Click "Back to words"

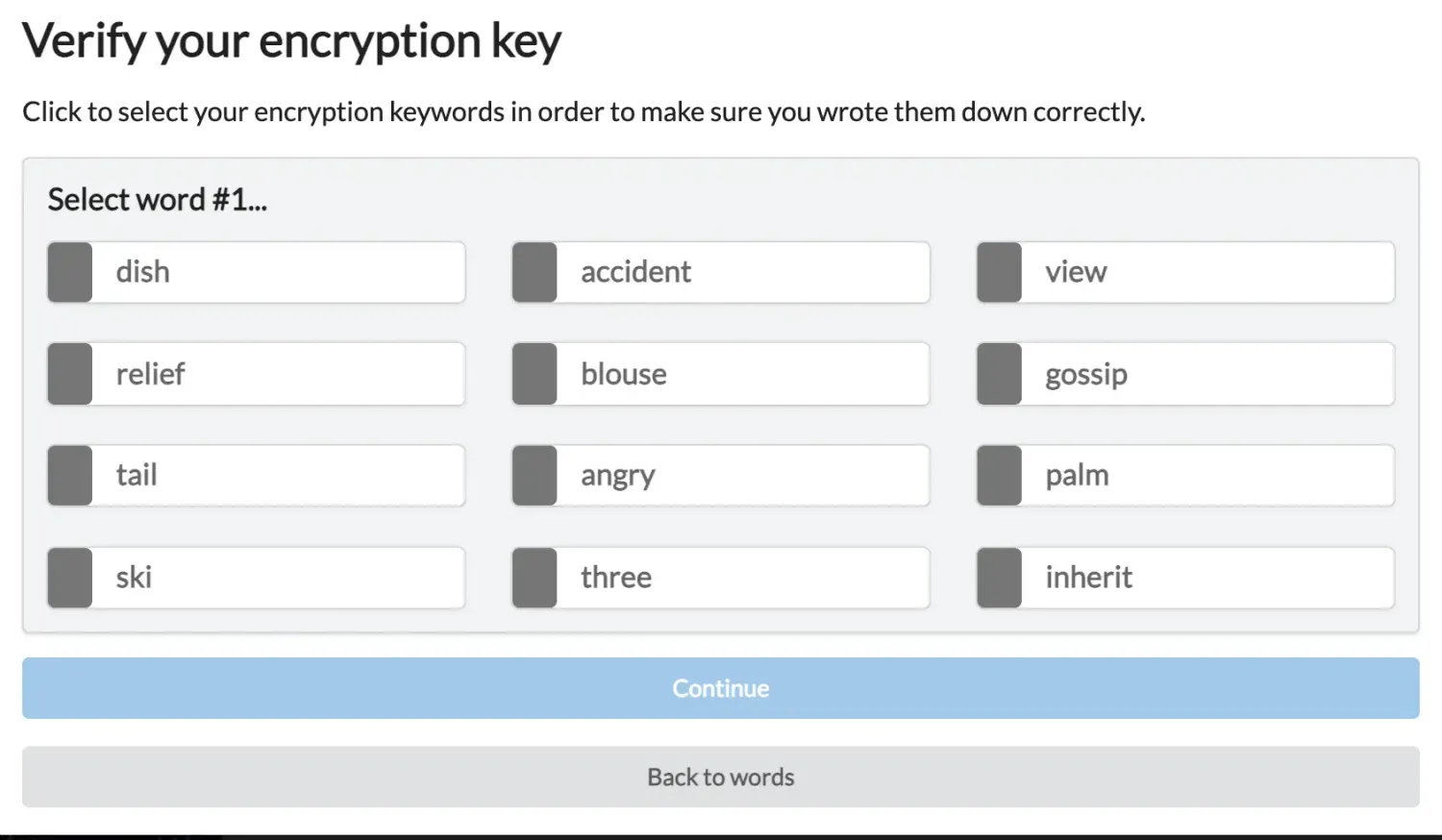(720, 777)
